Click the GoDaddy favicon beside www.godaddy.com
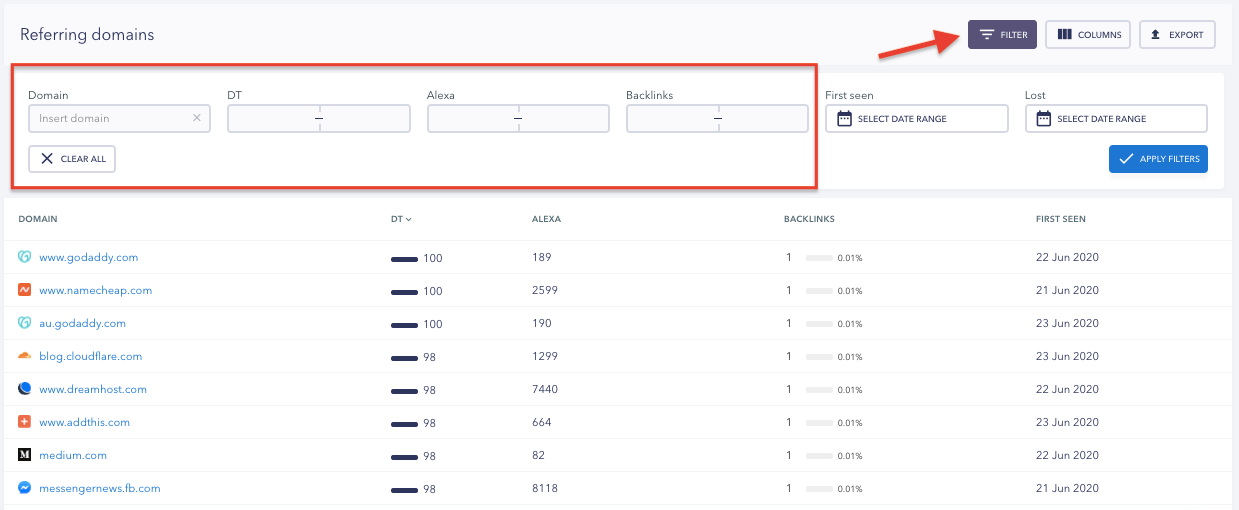Image resolution: width=1239 pixels, height=510 pixels. click(25, 257)
